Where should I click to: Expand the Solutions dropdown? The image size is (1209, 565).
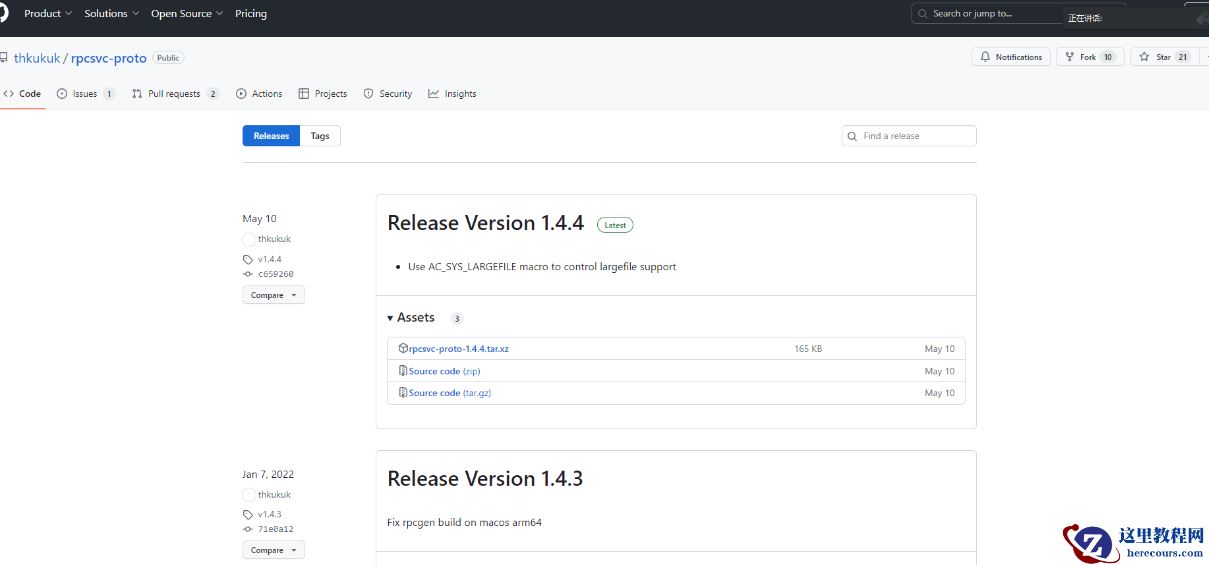[112, 14]
